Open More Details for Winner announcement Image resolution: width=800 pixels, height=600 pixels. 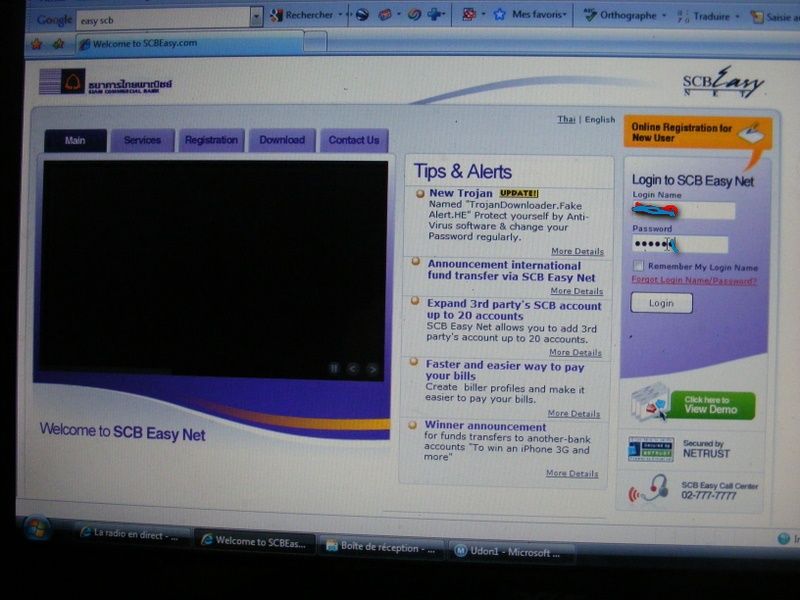572,473
